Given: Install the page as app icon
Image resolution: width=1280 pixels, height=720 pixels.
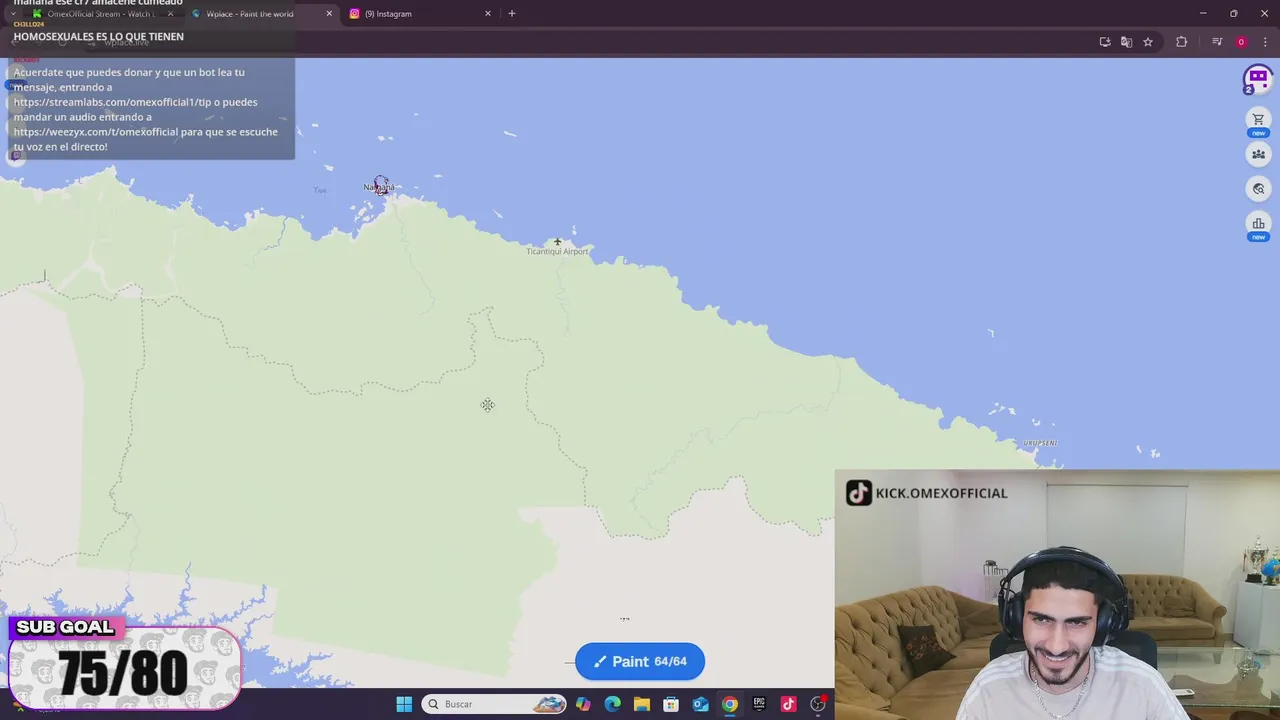Looking at the screenshot, I should [1105, 42].
